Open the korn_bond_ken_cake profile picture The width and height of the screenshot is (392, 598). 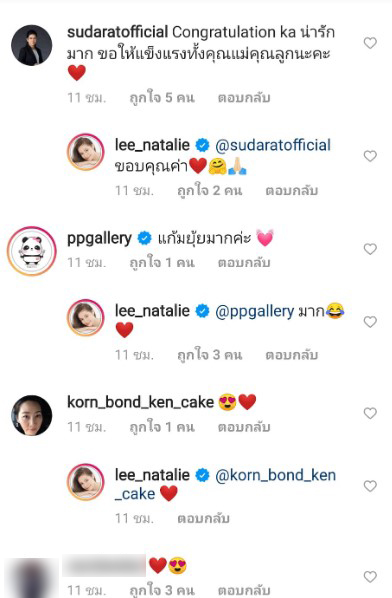pos(32,415)
